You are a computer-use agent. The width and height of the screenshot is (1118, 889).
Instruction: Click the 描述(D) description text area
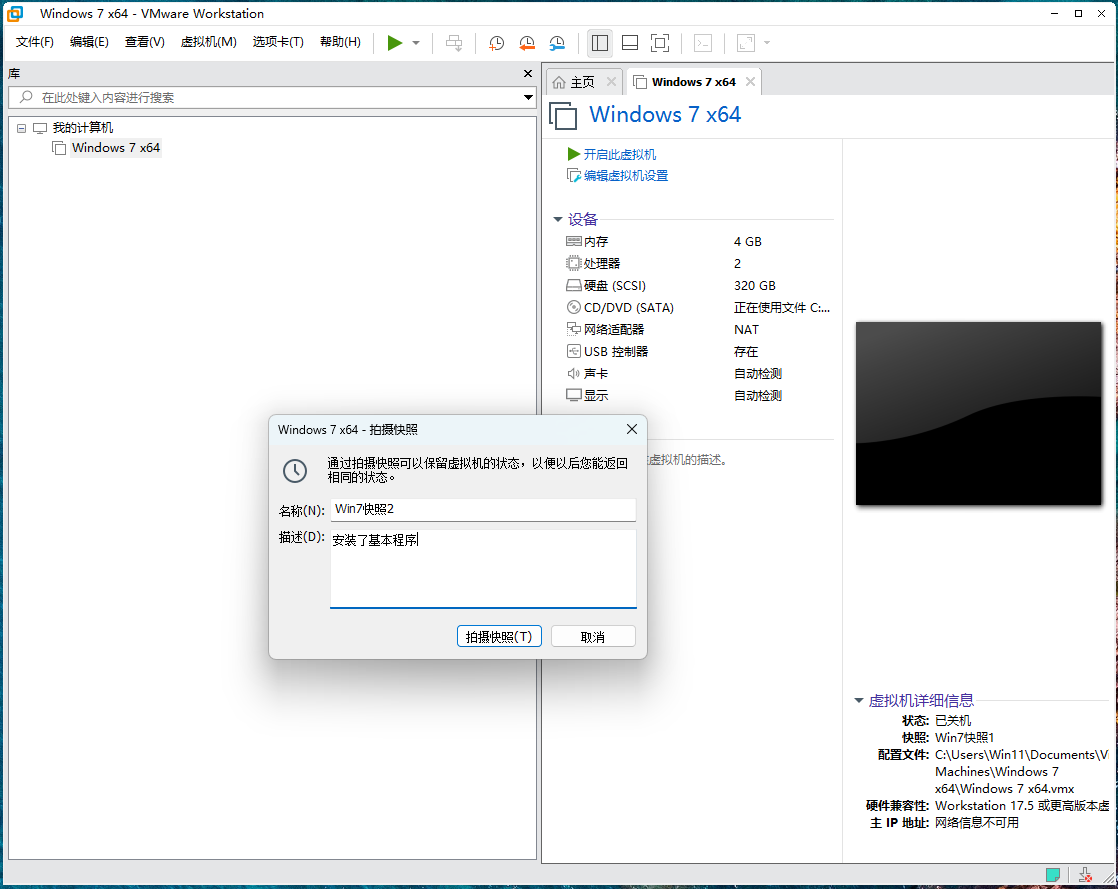(x=483, y=568)
